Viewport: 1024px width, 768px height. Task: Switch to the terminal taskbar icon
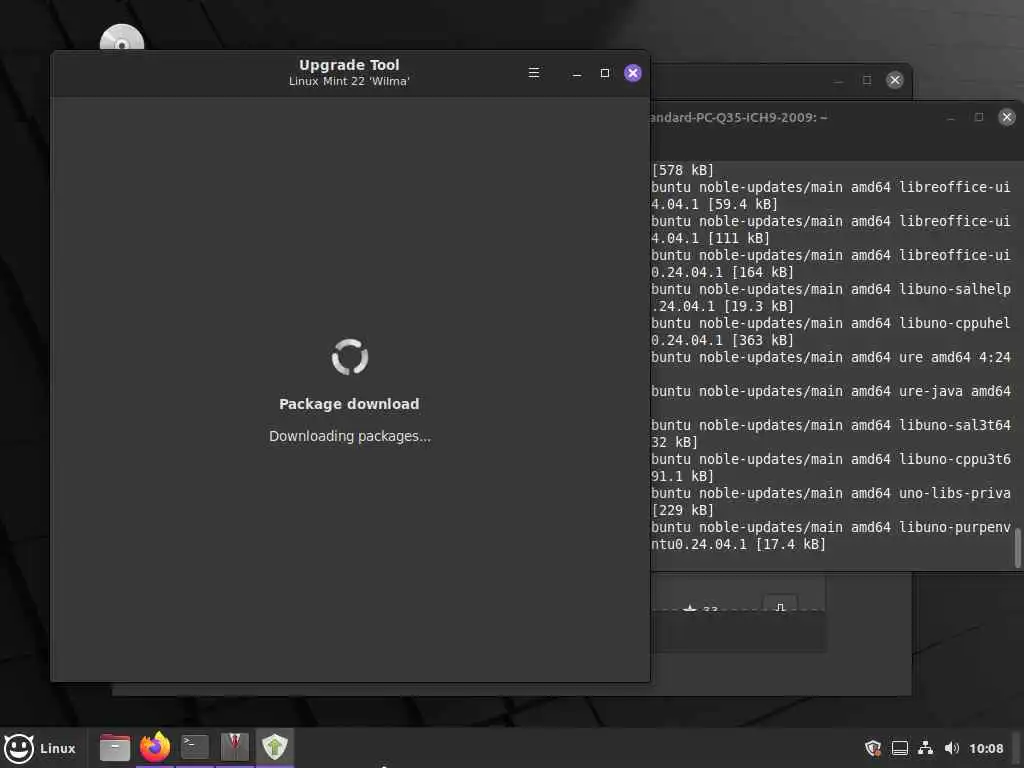tap(195, 747)
